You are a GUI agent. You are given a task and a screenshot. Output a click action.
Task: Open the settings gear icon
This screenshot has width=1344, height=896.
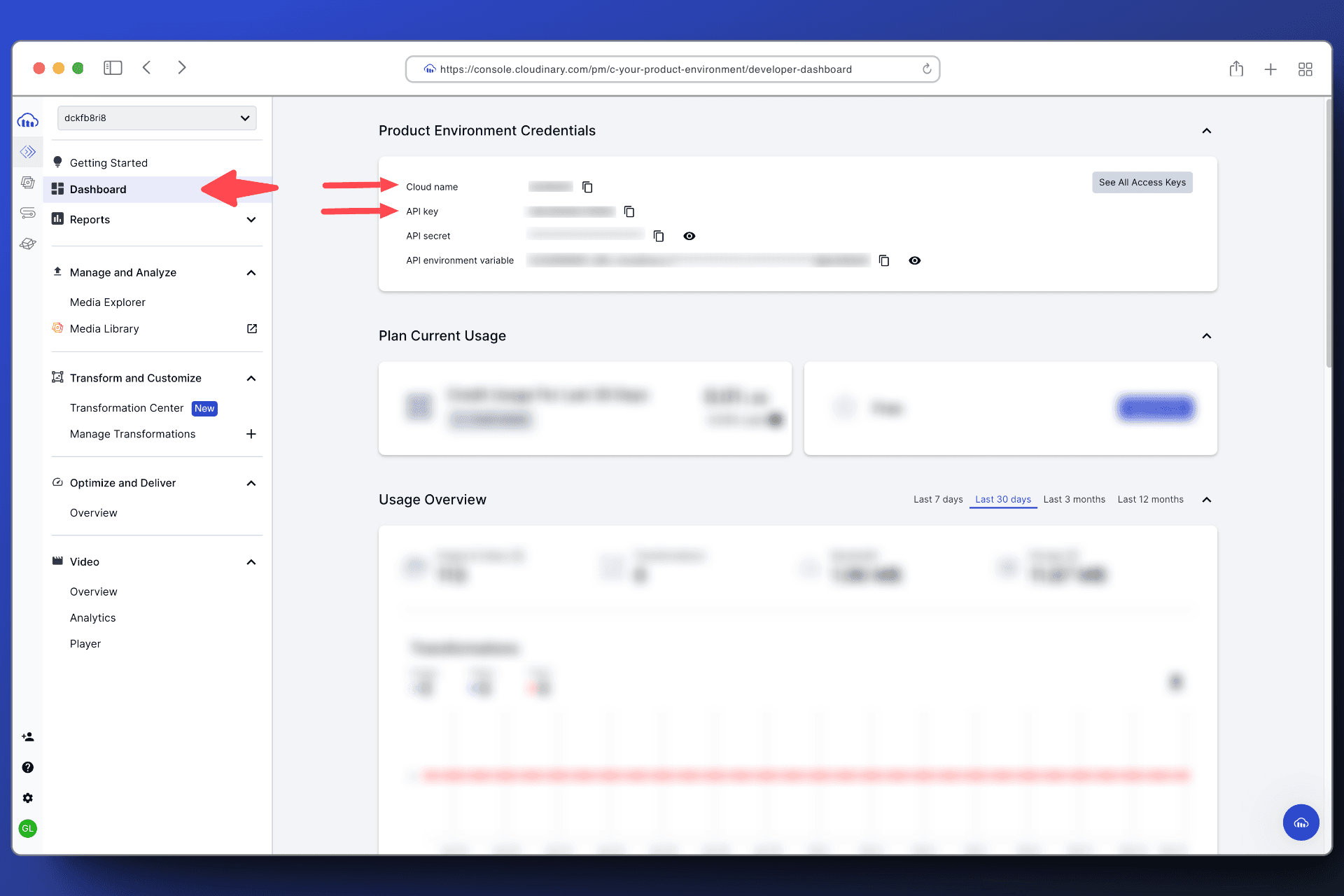[28, 798]
